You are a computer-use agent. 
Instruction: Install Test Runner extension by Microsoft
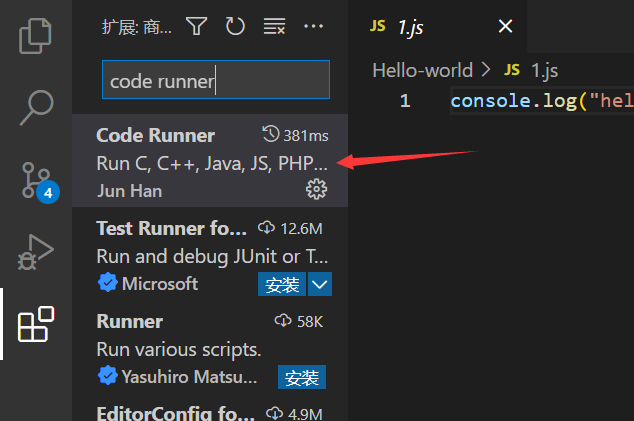282,284
